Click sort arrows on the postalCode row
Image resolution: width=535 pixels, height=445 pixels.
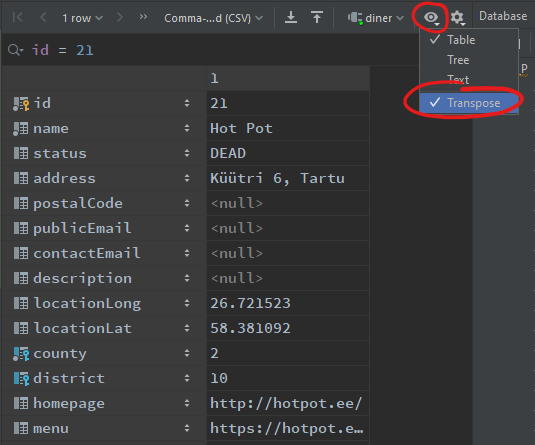187,203
